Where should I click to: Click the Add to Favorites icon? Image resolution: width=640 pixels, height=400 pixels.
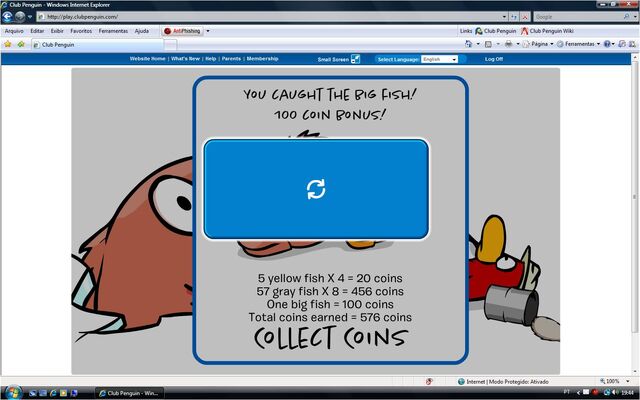(21, 44)
